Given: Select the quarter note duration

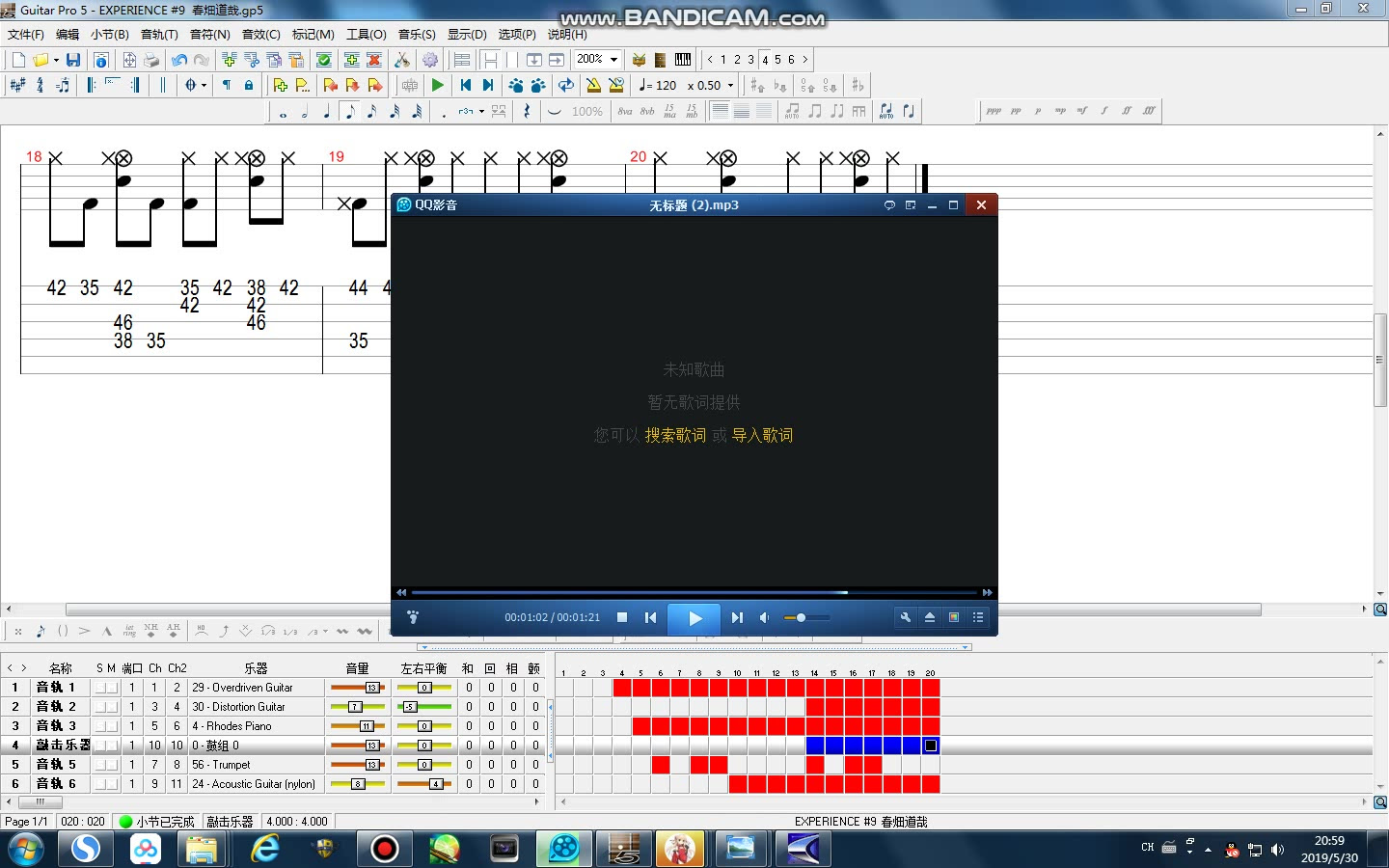Looking at the screenshot, I should coord(327,112).
